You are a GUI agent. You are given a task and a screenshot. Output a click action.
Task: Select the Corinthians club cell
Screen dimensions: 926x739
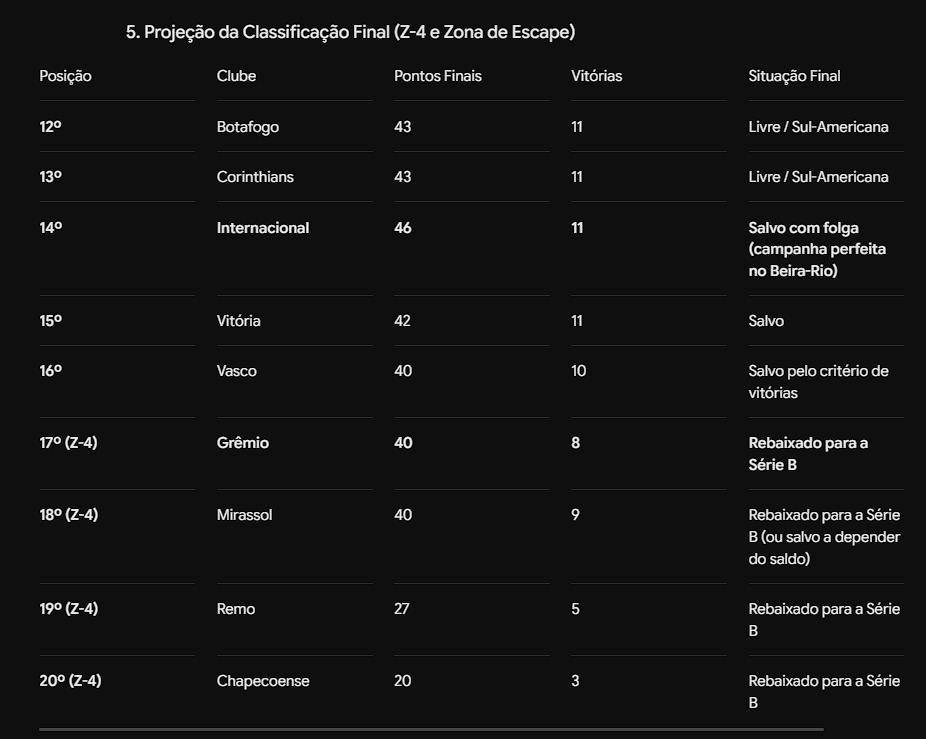pyautogui.click(x=255, y=177)
